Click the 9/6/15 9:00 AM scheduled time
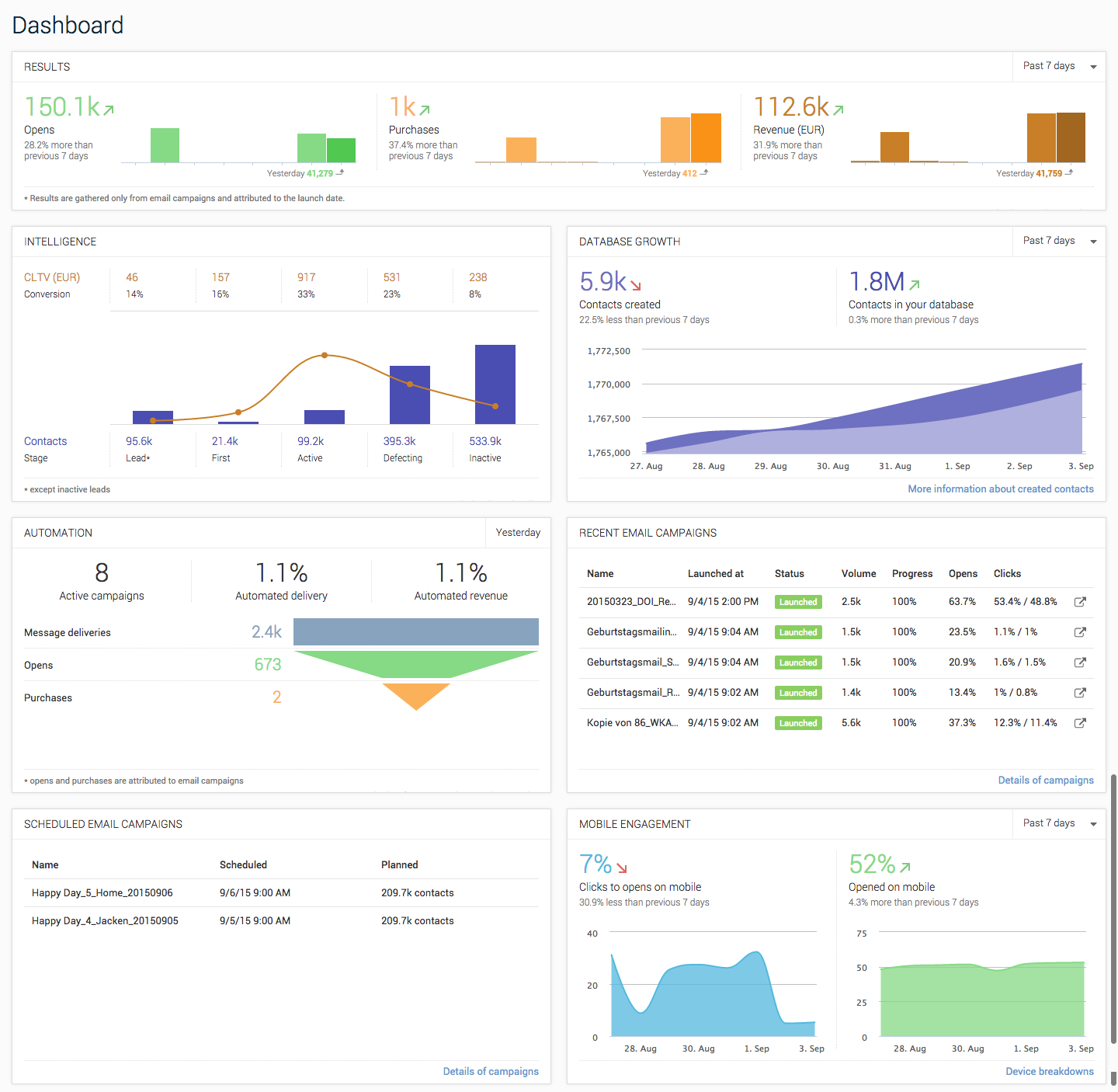This screenshot has height=1092, width=1118. point(255,893)
